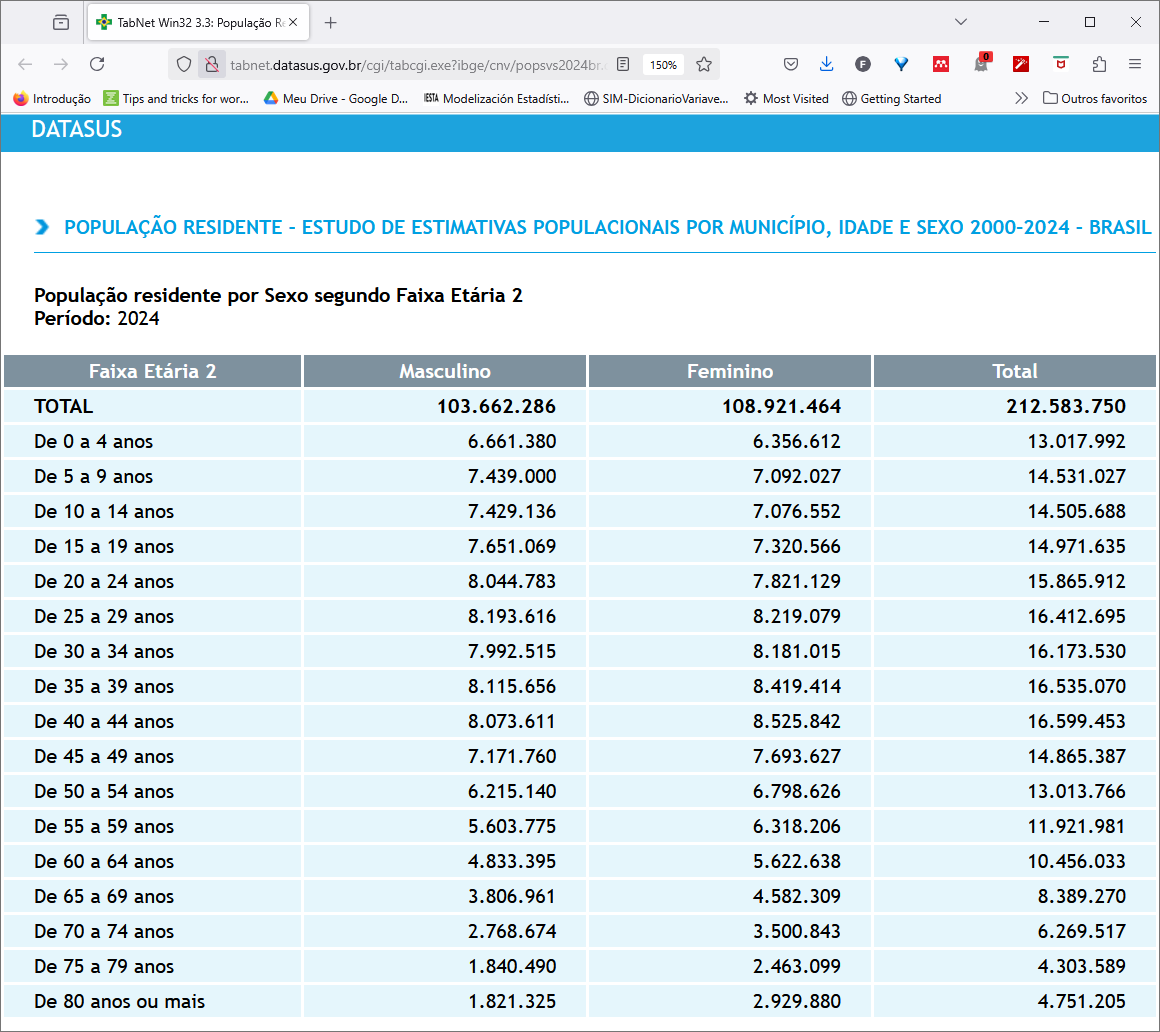Click the Most Visited bookmark
1160x1032 pixels.
(x=786, y=98)
